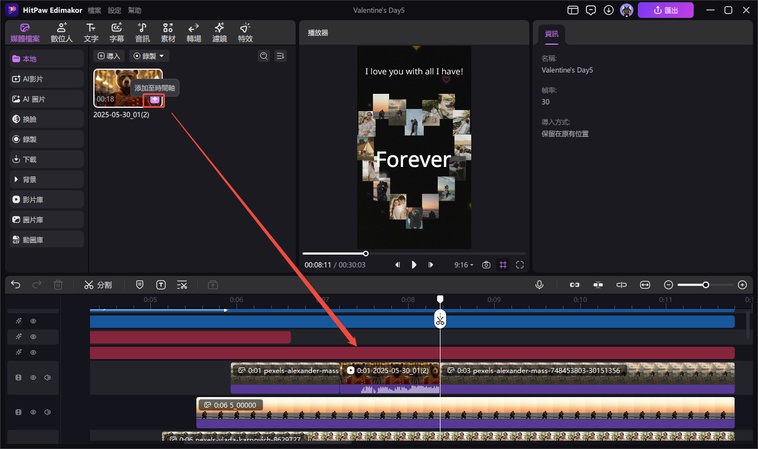Click the media sort list icon

(280, 56)
